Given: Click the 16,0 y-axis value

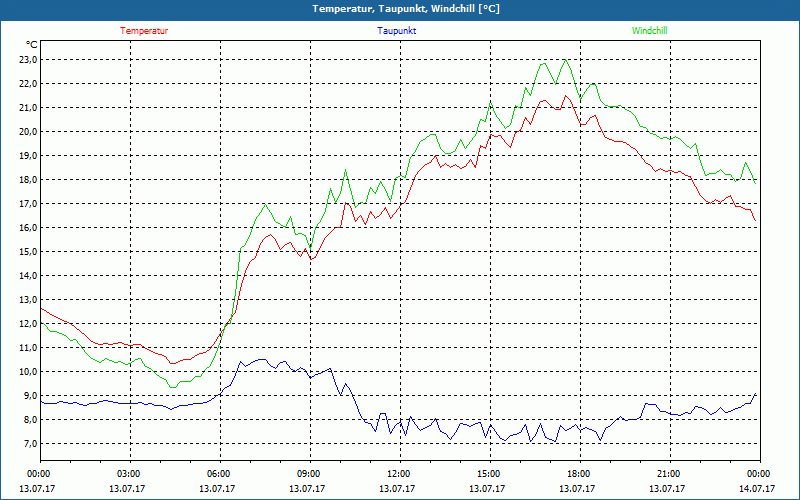Looking at the screenshot, I should pyautogui.click(x=29, y=228).
